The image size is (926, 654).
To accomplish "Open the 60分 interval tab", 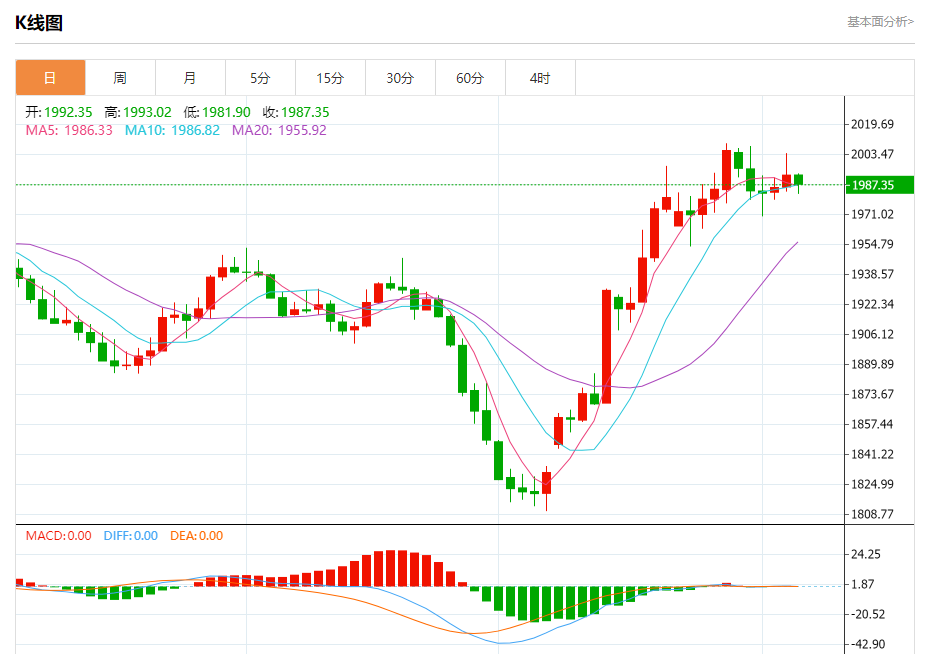I will (469, 77).
